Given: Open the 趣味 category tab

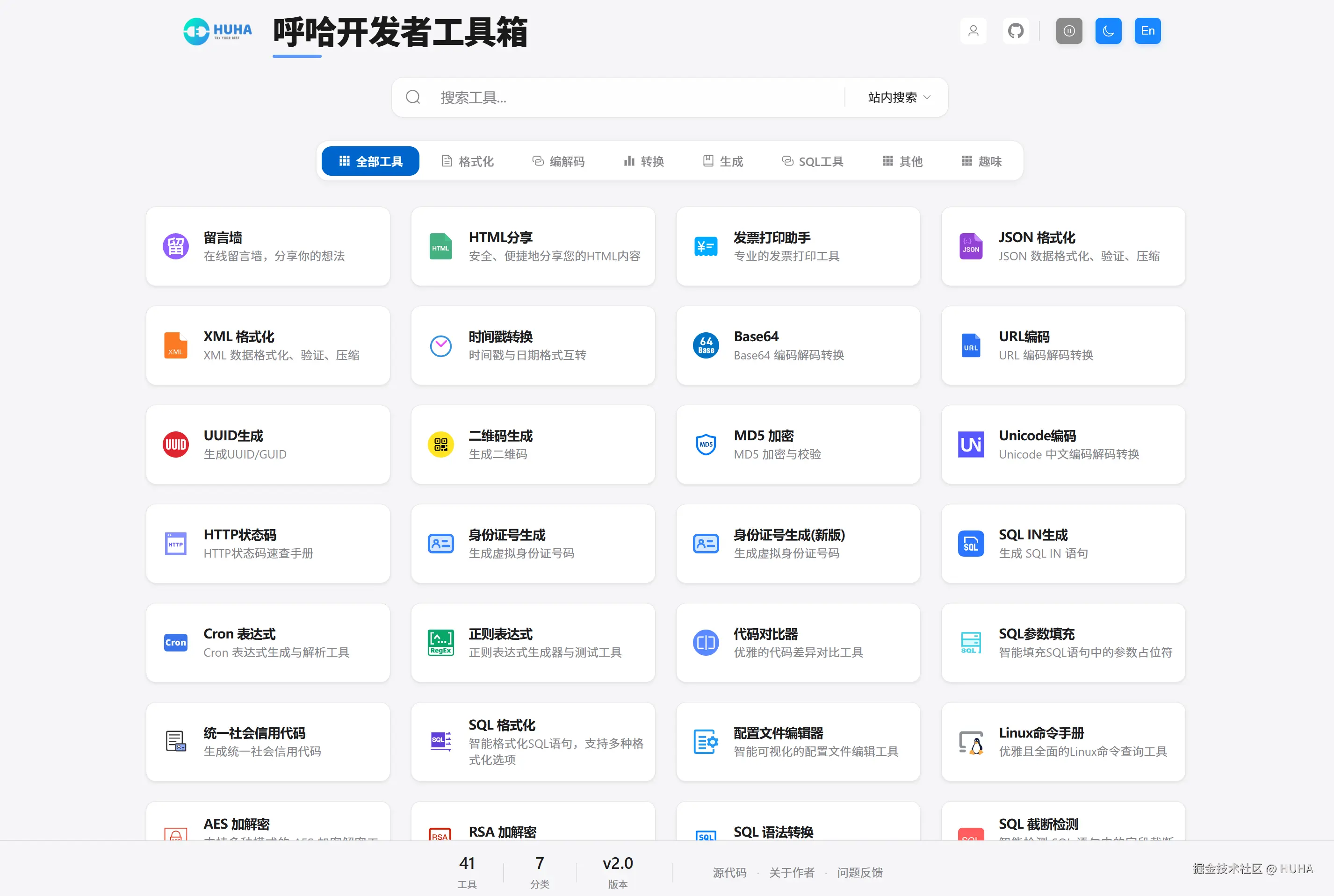Looking at the screenshot, I should [x=981, y=161].
